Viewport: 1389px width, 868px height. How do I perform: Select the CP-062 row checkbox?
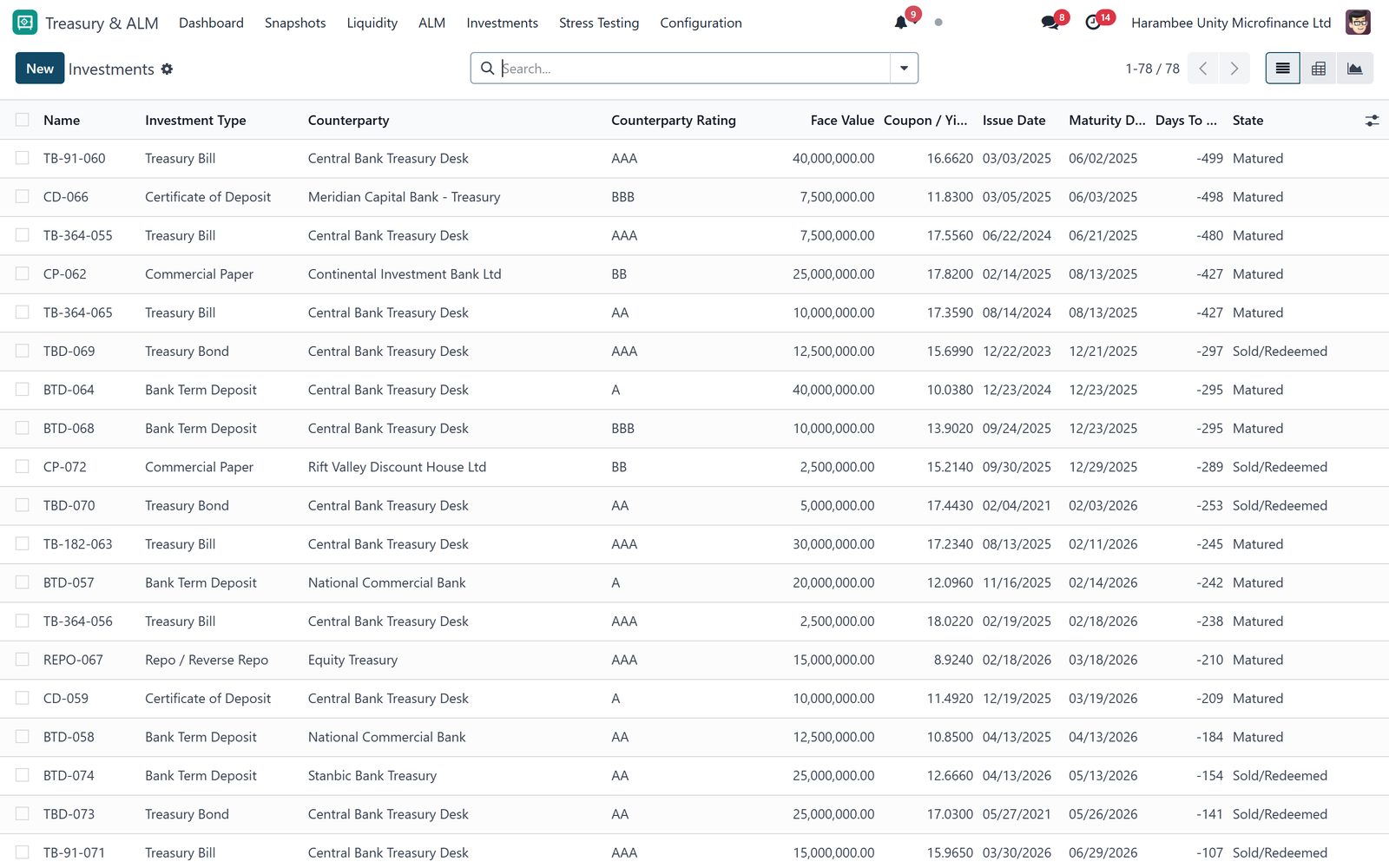23,273
